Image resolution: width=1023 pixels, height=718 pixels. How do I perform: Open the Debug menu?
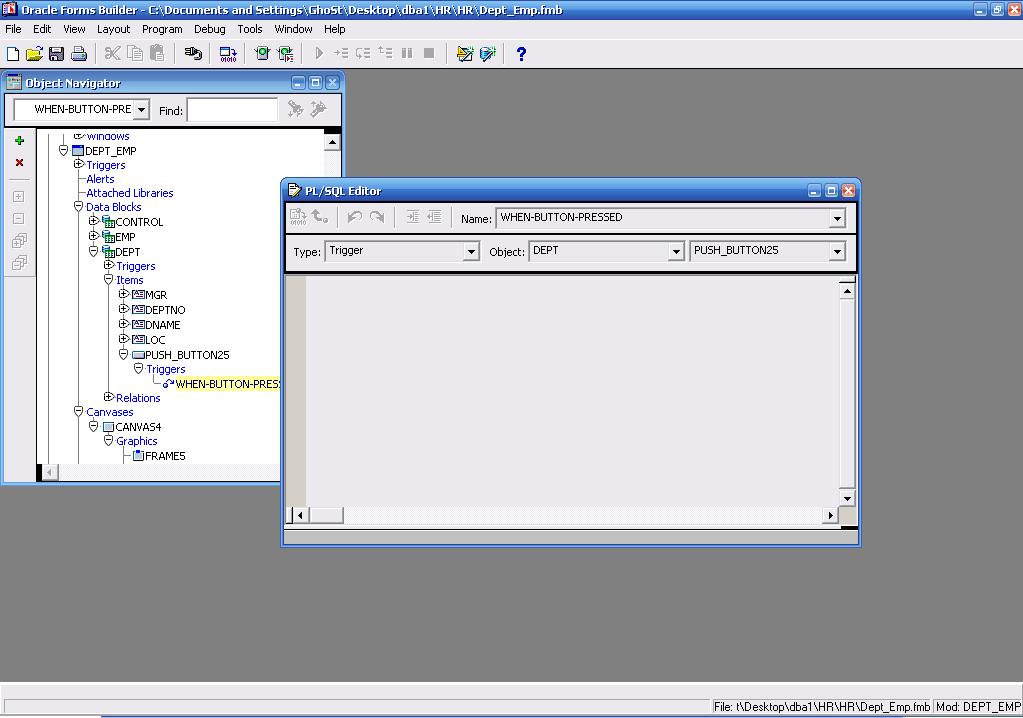click(x=209, y=29)
